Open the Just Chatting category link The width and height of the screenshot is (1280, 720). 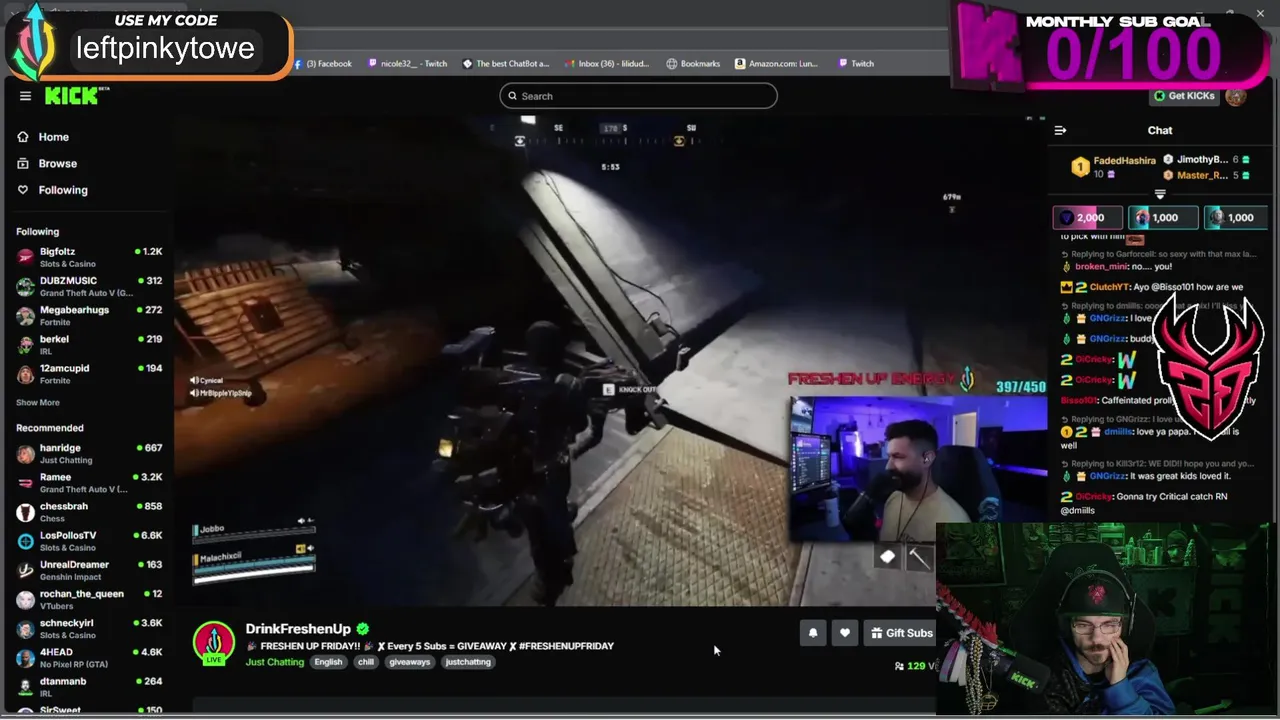[x=275, y=662]
